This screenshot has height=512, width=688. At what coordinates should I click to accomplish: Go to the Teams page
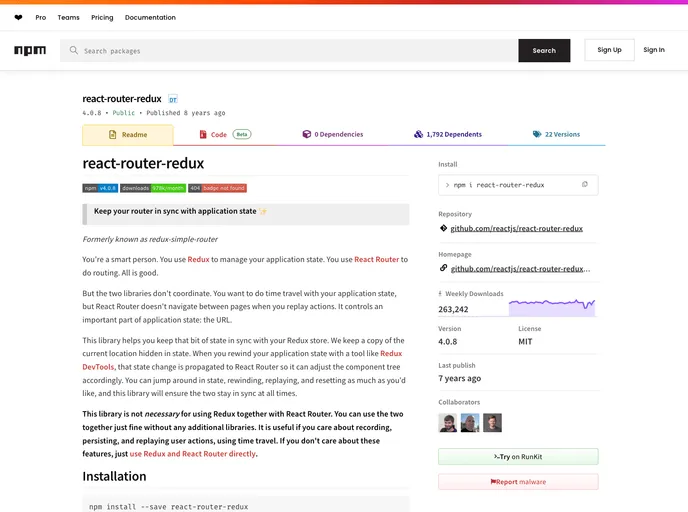click(68, 18)
